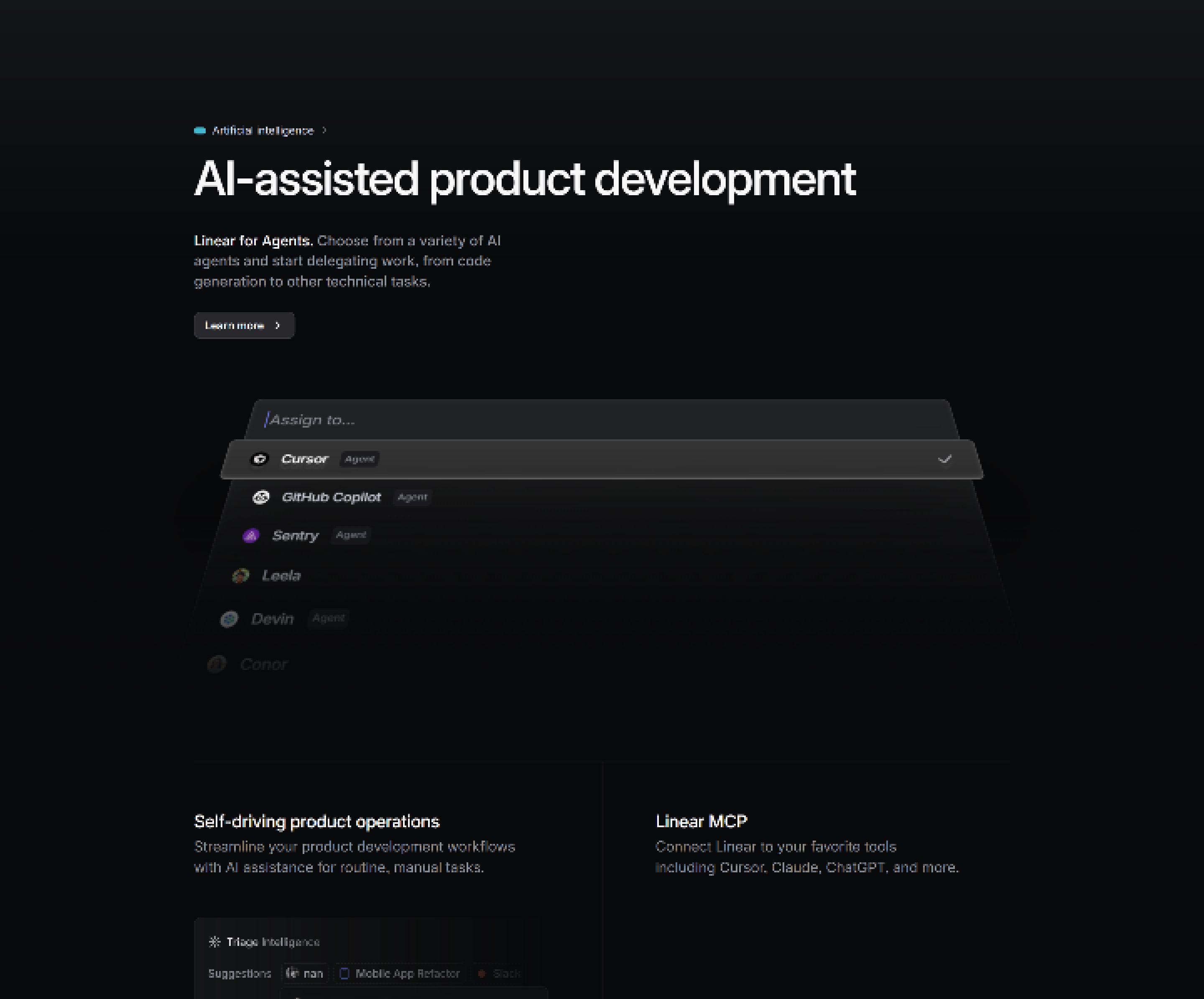Click the Cursor agent logo icon
The height and width of the screenshot is (999, 1204).
(260, 459)
